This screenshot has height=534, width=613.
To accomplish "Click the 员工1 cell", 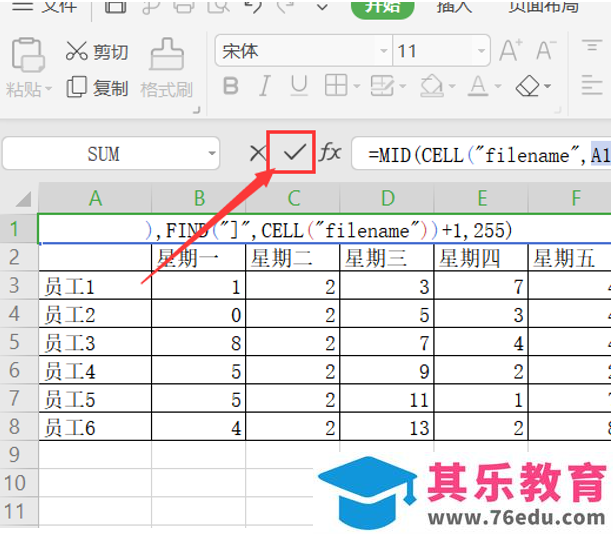I will tap(95, 286).
